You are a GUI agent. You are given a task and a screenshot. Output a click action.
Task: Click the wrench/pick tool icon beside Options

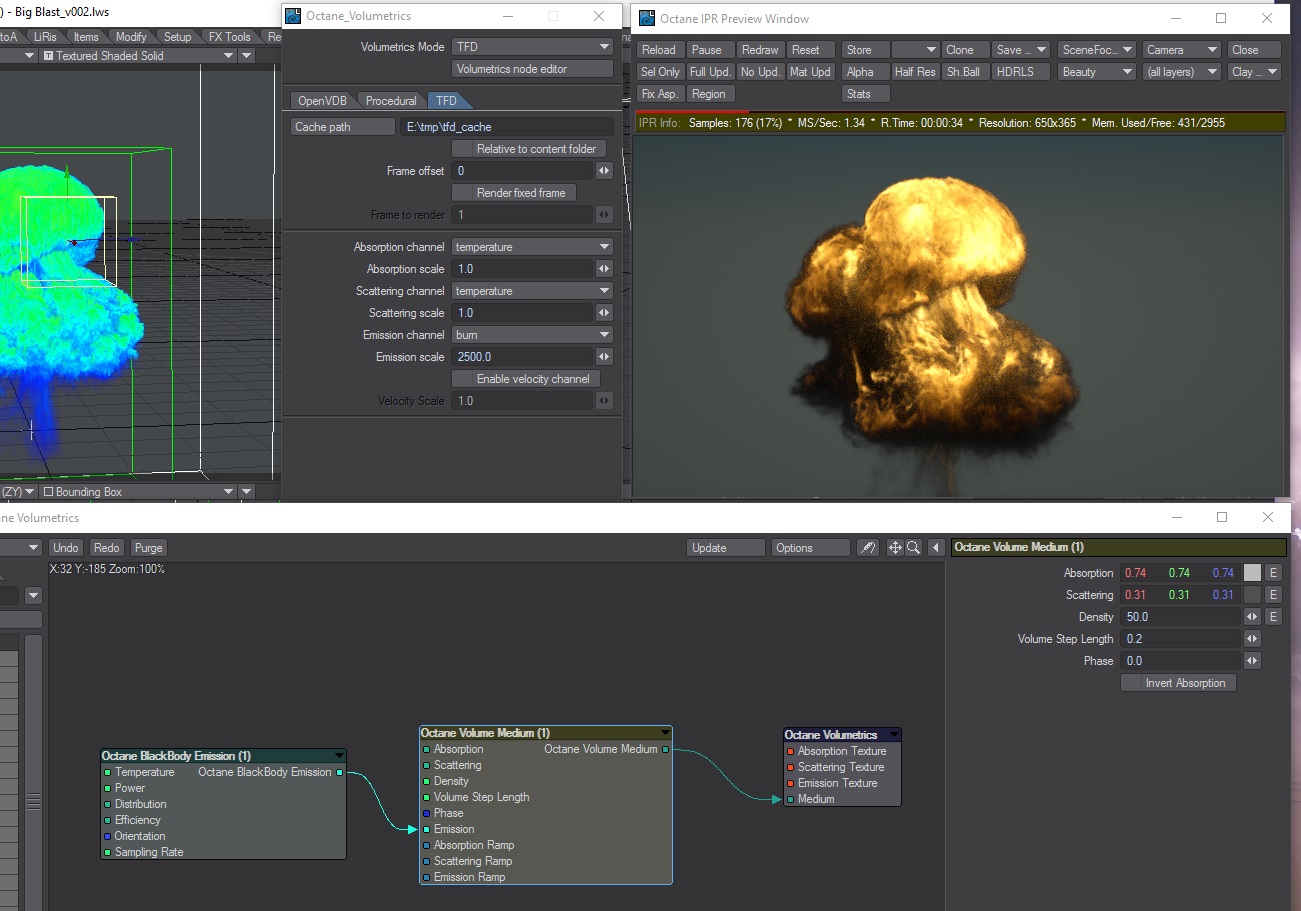[x=868, y=548]
